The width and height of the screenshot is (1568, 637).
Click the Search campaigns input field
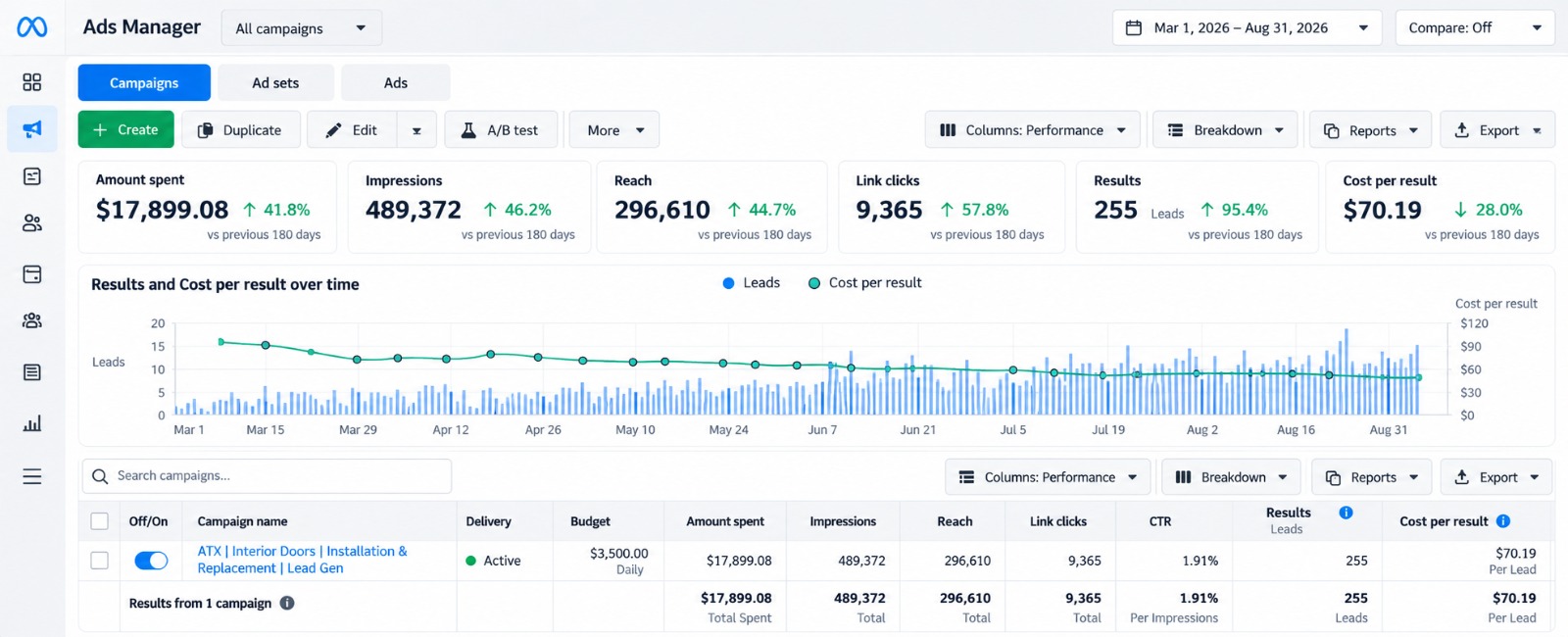(x=267, y=476)
